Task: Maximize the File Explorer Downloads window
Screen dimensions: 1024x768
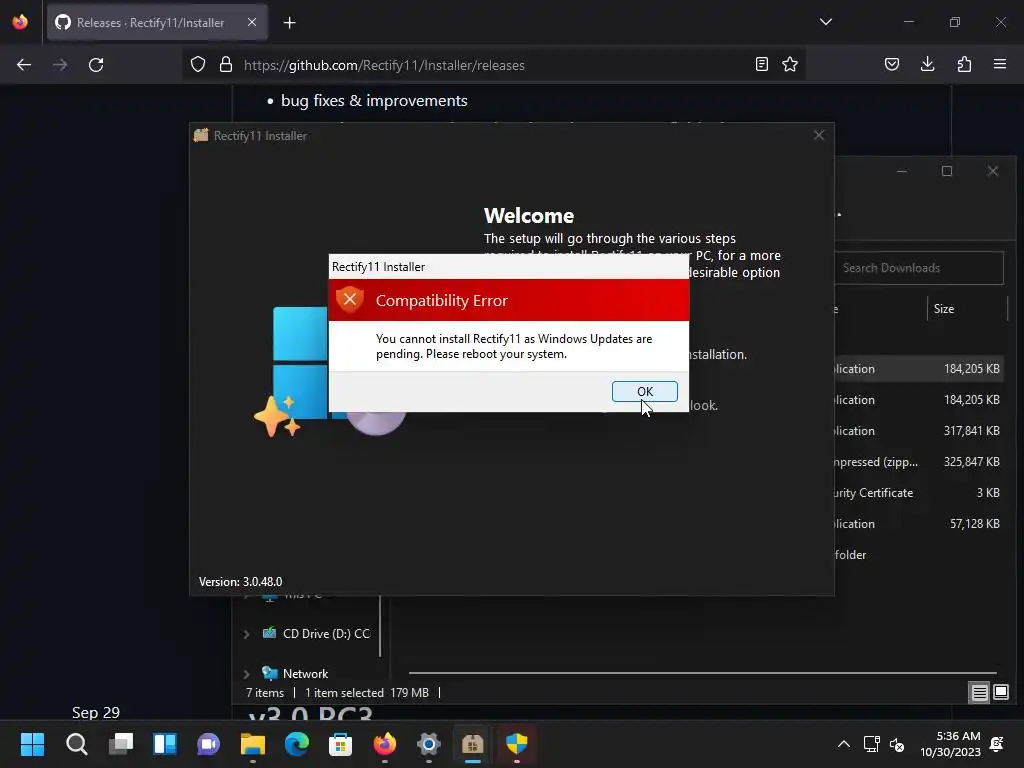Action: [947, 171]
